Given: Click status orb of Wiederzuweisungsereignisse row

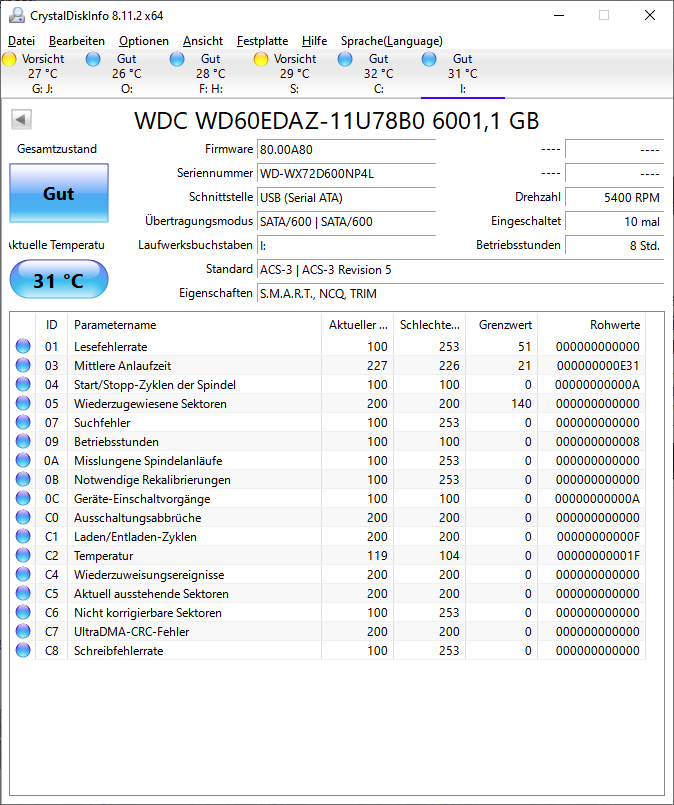Looking at the screenshot, I should [x=23, y=574].
